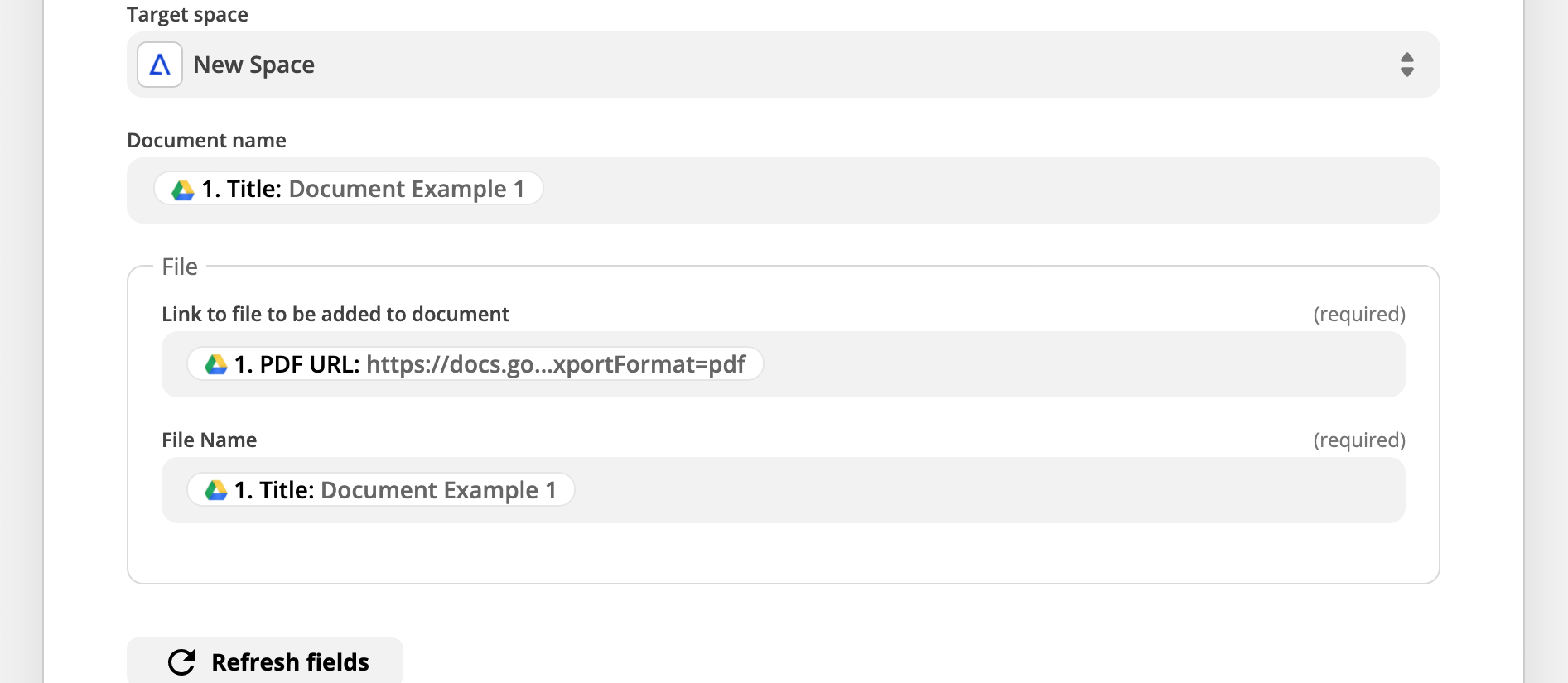This screenshot has width=1568, height=683.
Task: Click the New Space app logo icon
Action: point(160,65)
